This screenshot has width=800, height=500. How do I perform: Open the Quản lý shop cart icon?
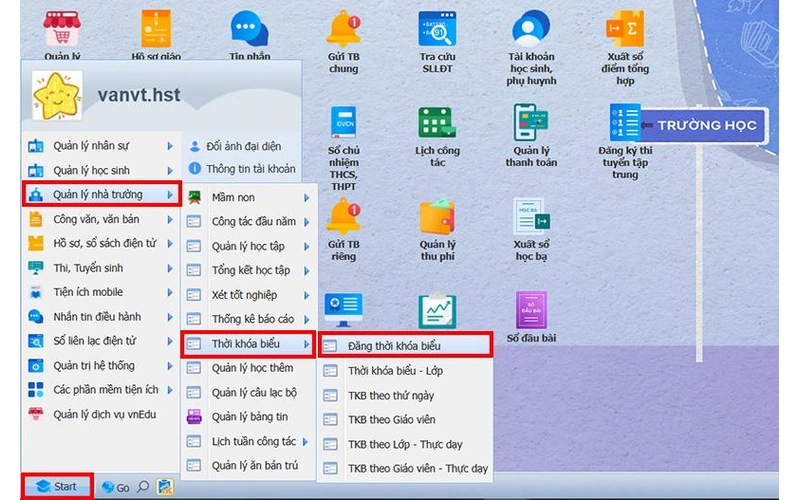[x=62, y=30]
